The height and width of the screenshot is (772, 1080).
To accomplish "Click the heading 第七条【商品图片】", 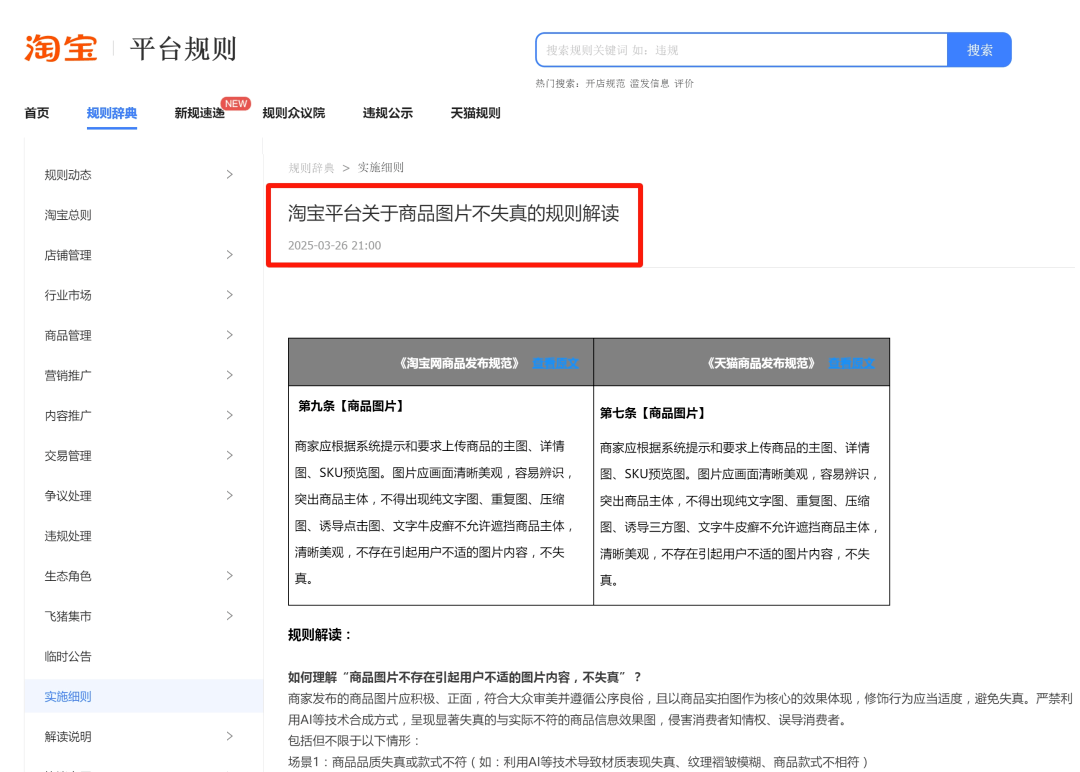I will [653, 413].
